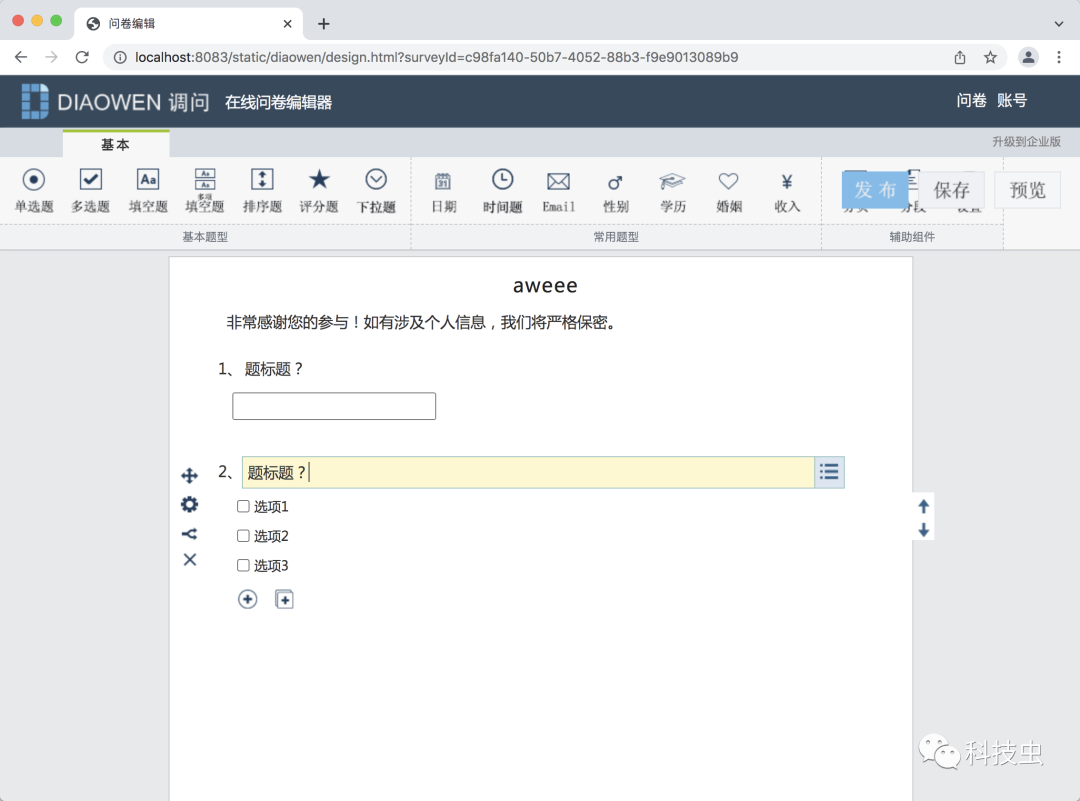This screenshot has width=1080, height=801.
Task: Expand the tab search chevron
Action: click(x=1059, y=24)
